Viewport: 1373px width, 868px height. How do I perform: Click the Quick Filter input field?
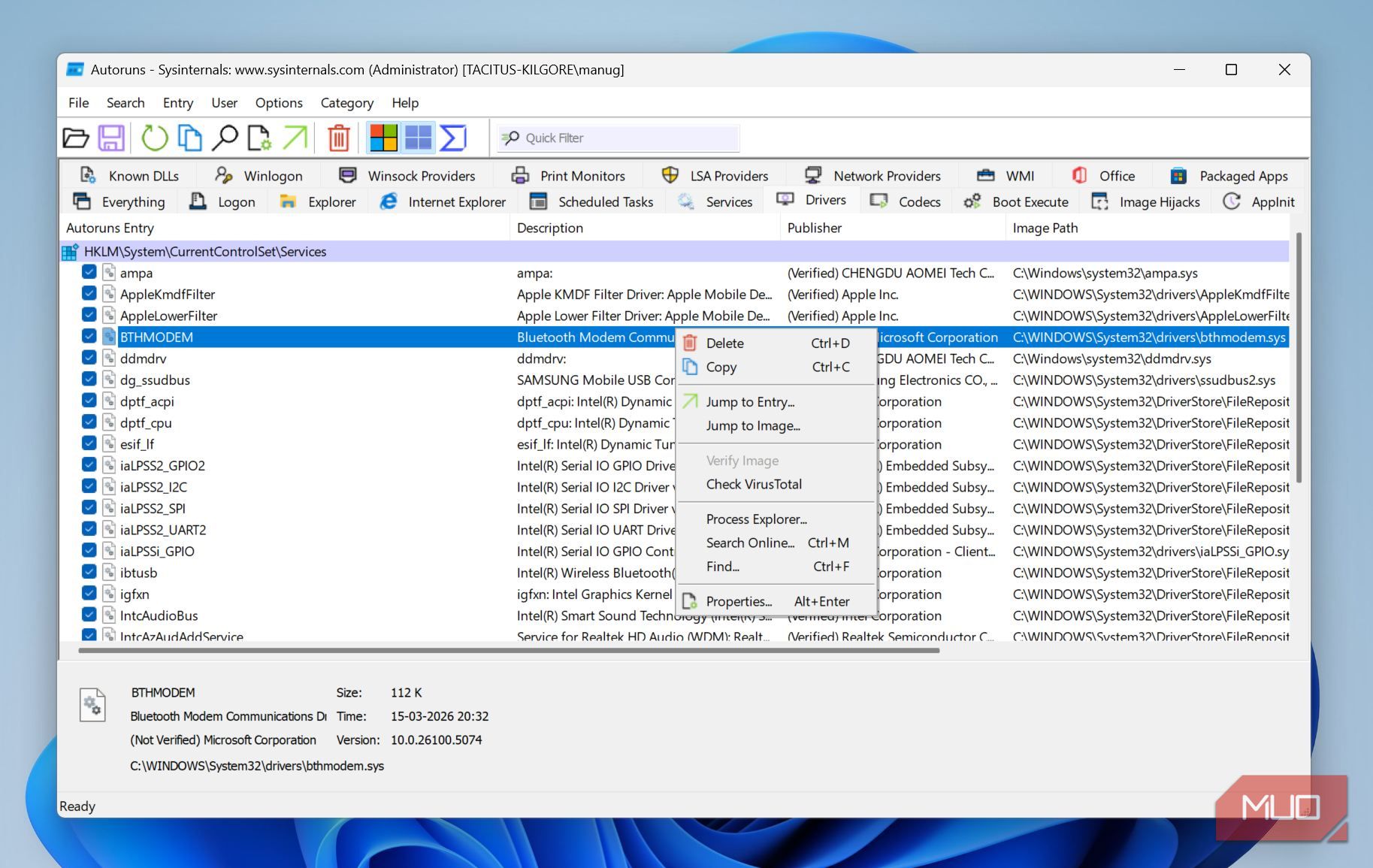point(618,138)
